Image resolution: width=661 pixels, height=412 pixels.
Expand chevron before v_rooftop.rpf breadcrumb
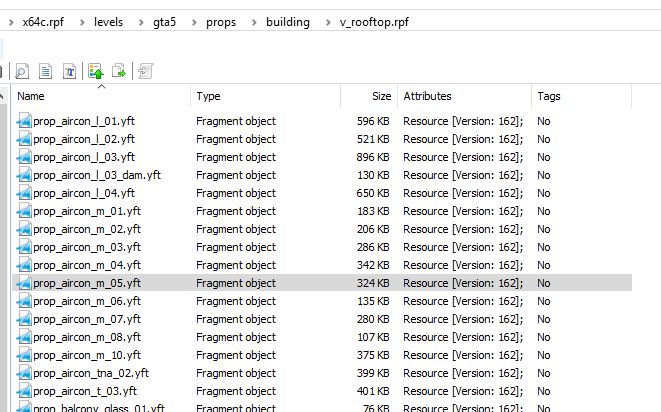pyautogui.click(x=327, y=21)
